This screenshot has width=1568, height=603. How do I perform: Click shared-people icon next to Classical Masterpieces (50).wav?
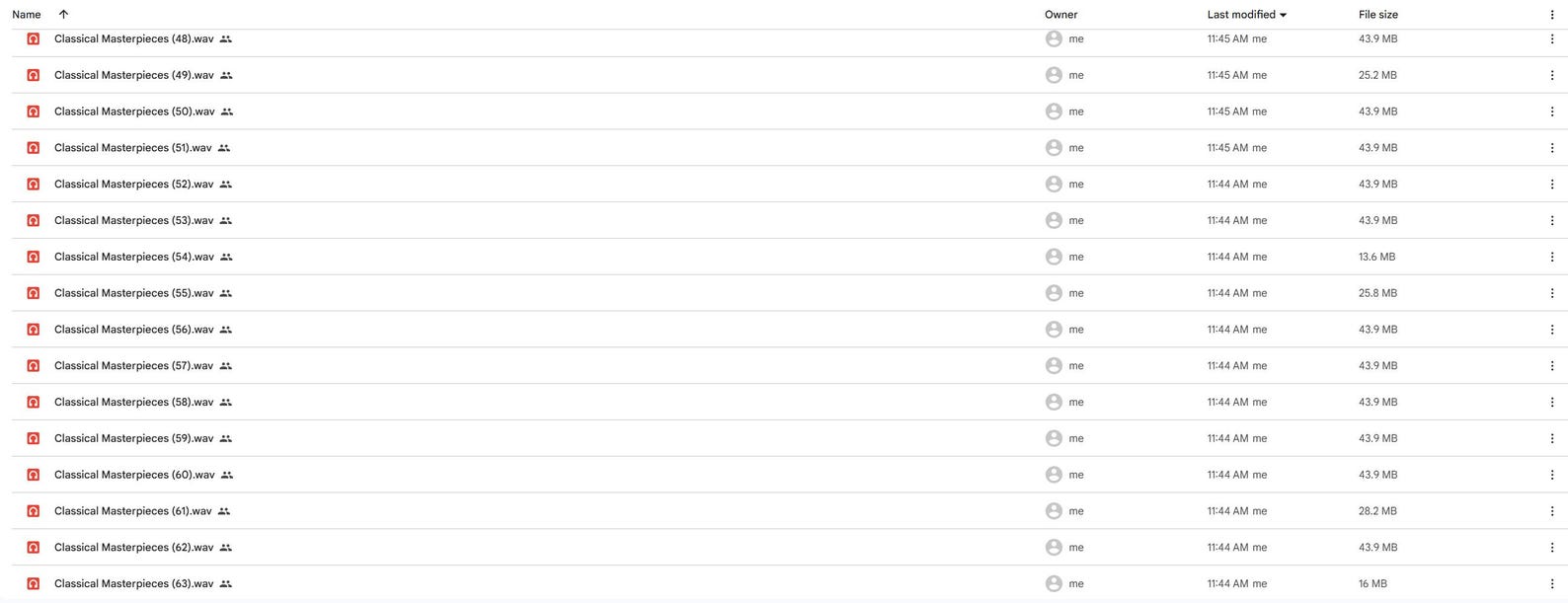227,112
